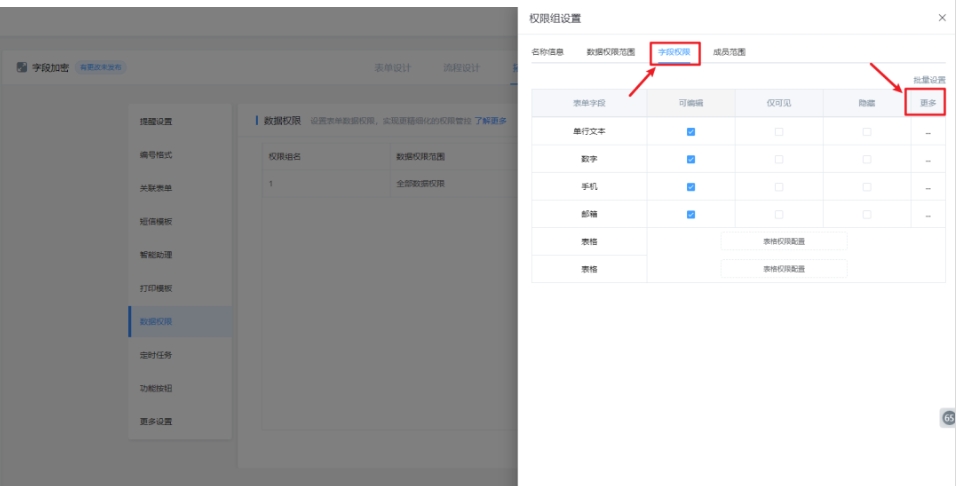Hide the 数字 field via 隐藏 checkbox

coord(867,159)
